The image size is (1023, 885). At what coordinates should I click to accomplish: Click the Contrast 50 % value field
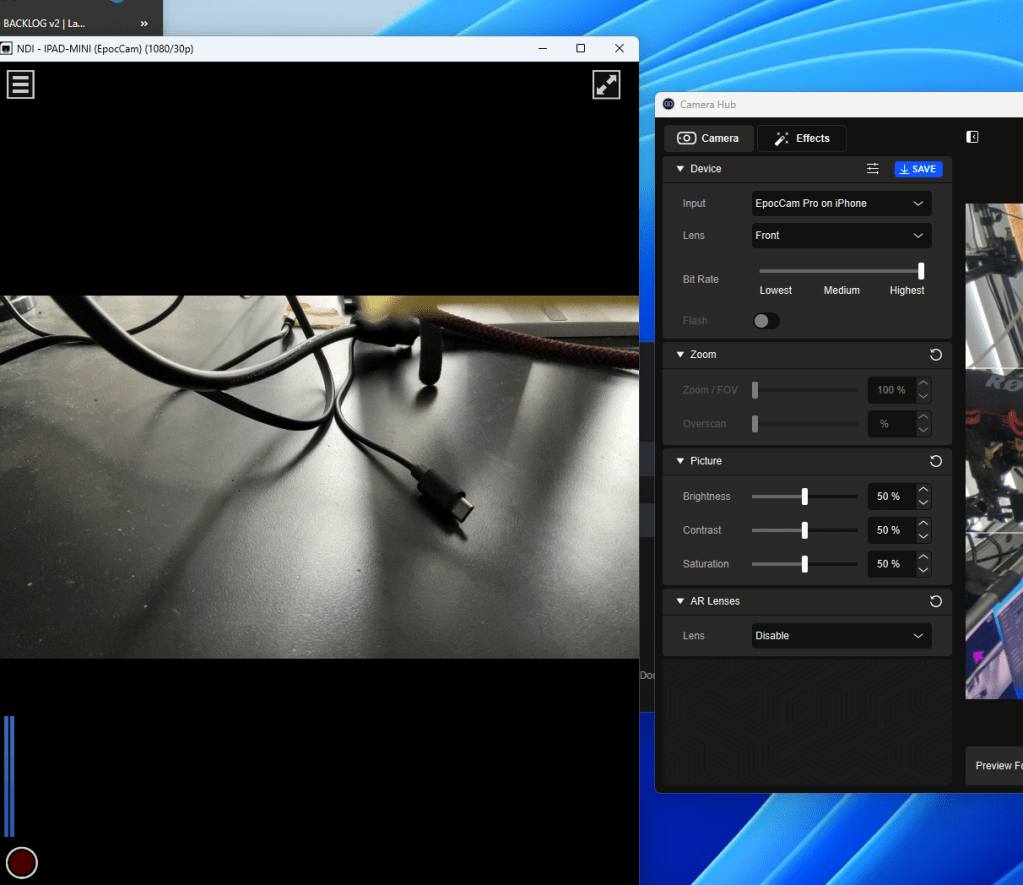[x=891, y=531]
